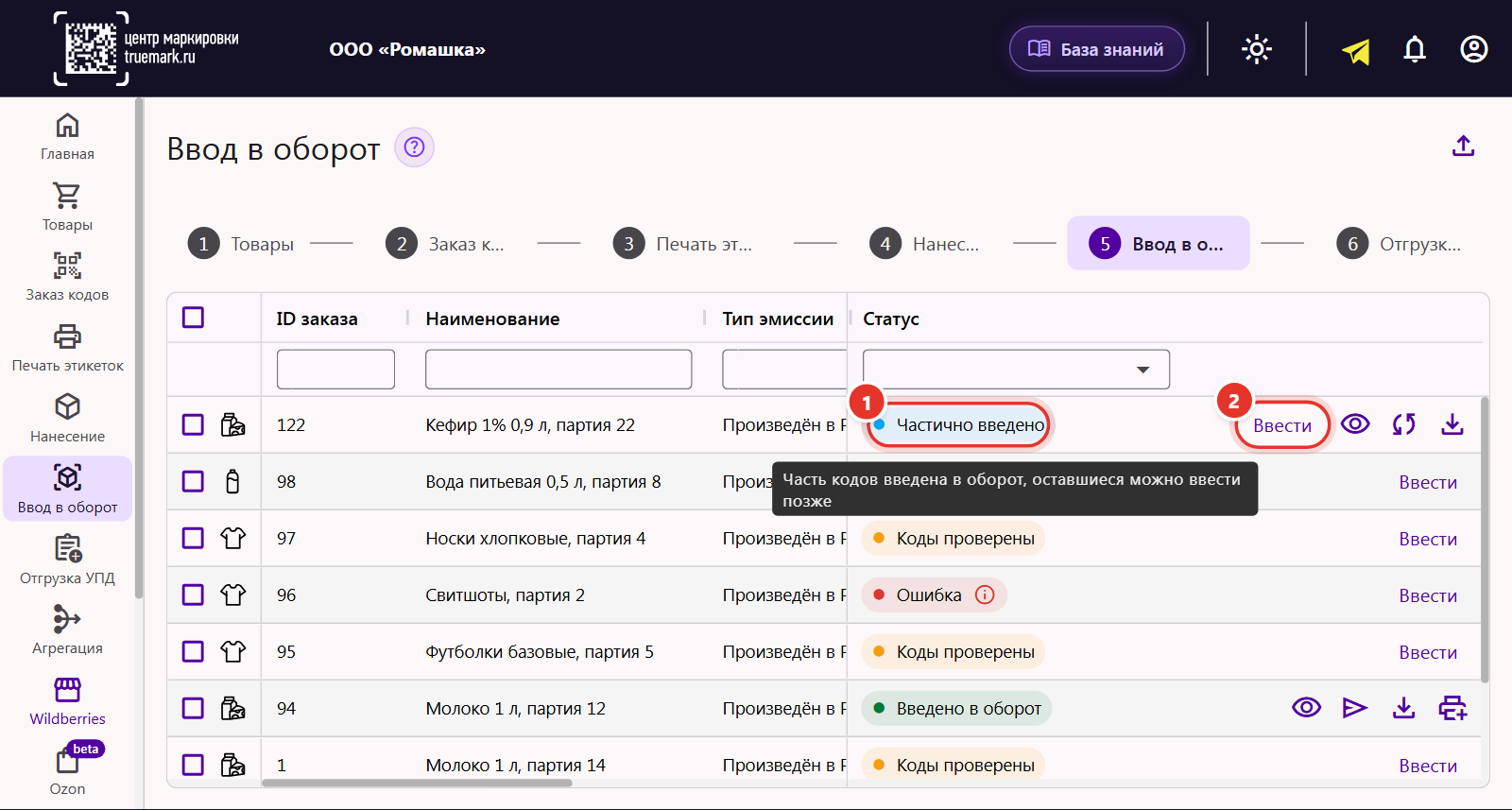Tick the checkbox for order 96
1512x810 pixels.
click(193, 595)
